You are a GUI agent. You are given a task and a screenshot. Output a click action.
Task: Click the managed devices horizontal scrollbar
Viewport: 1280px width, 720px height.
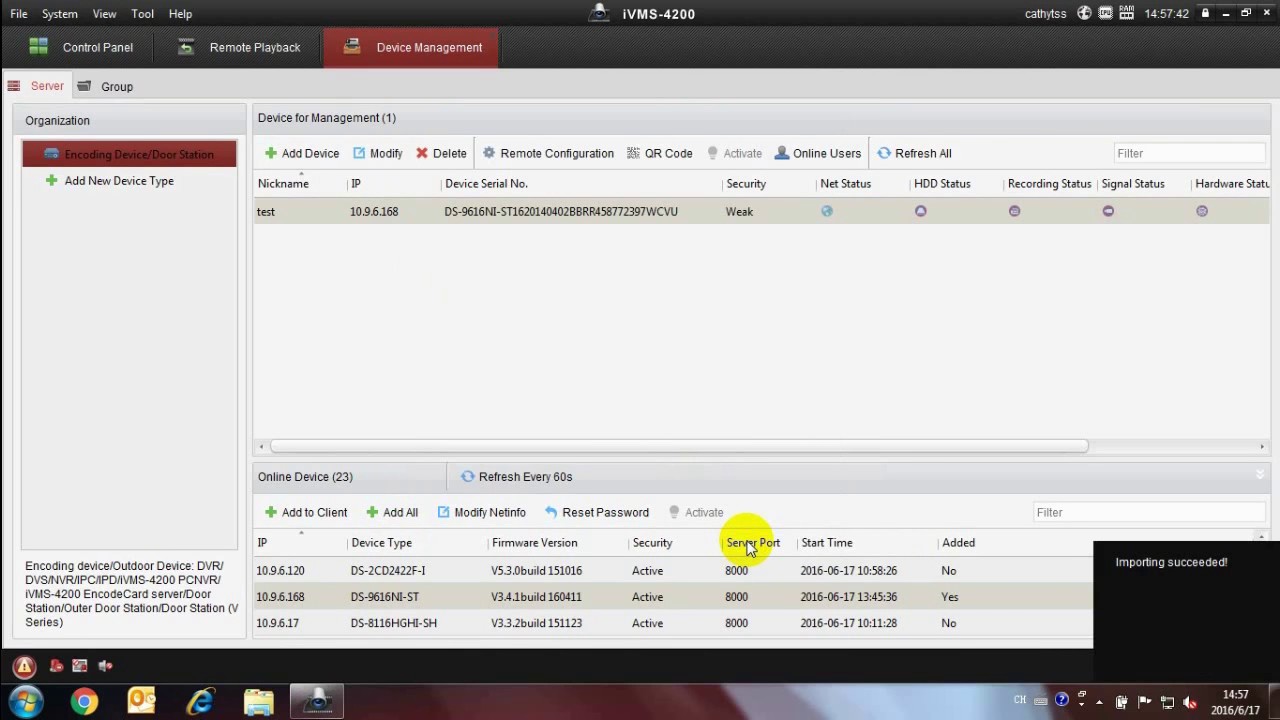tap(678, 446)
